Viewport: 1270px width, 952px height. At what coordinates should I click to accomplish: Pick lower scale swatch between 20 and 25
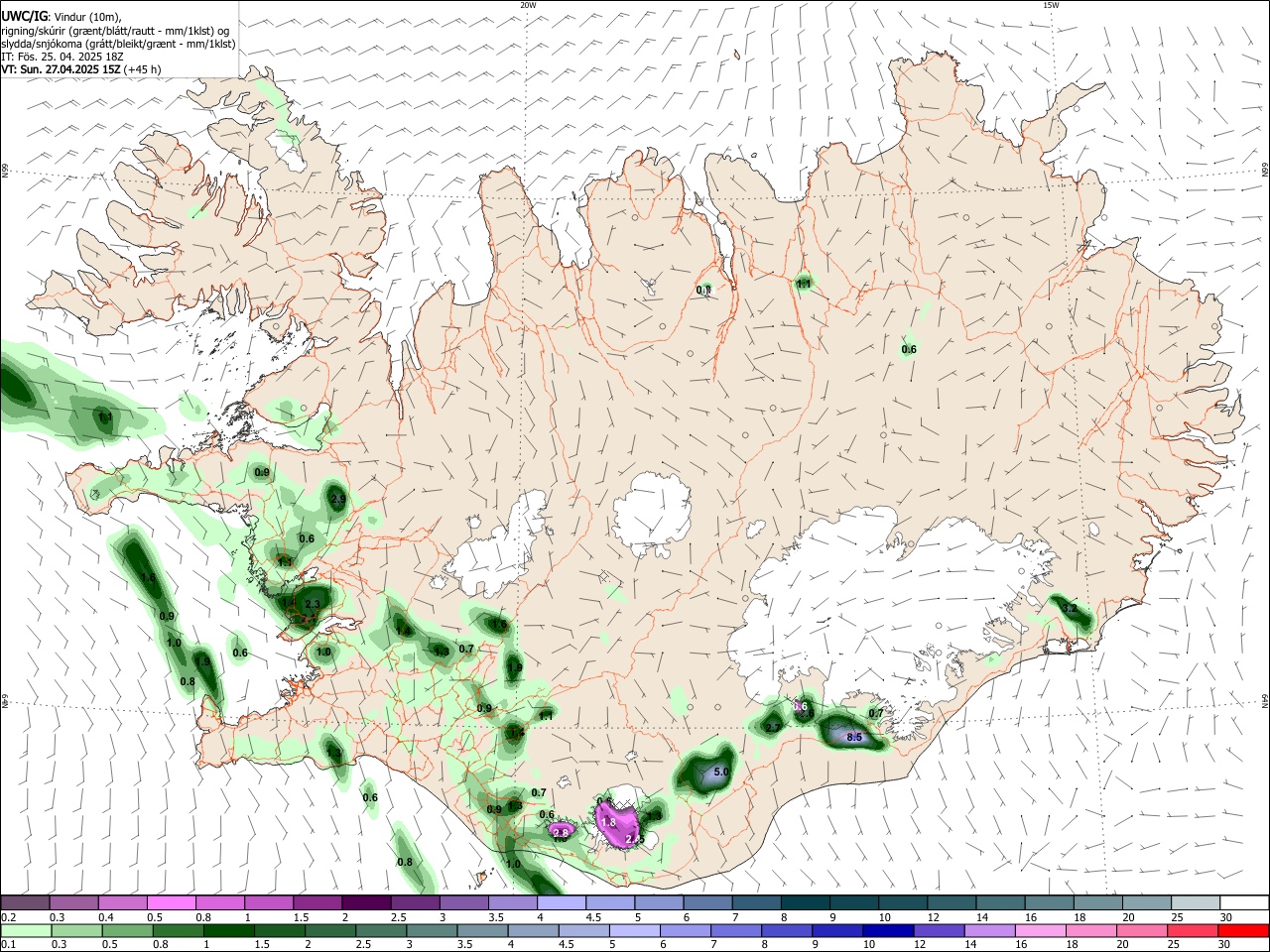pos(1144,930)
